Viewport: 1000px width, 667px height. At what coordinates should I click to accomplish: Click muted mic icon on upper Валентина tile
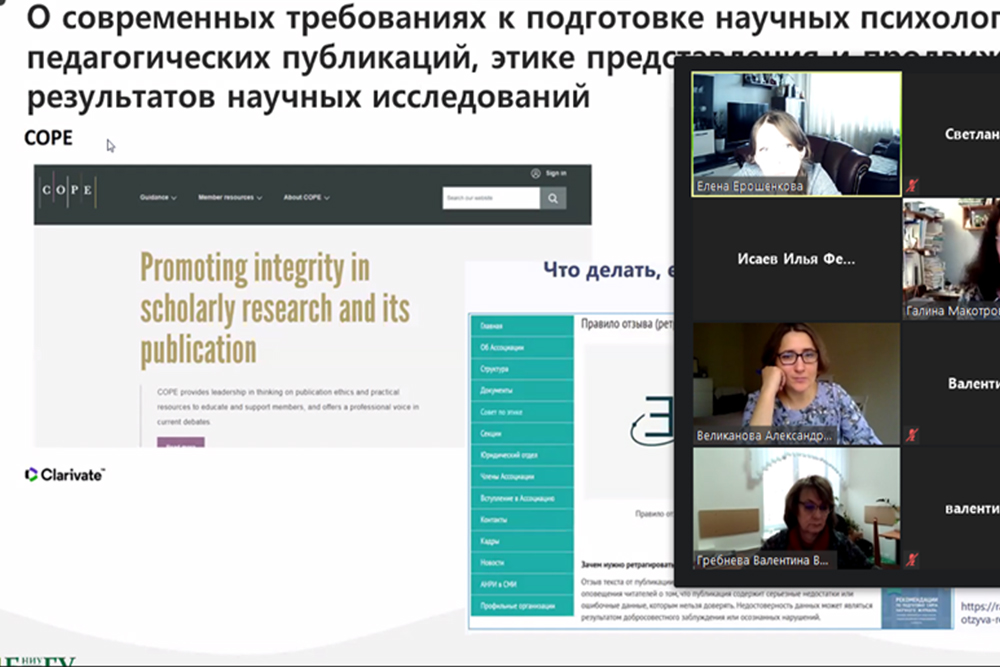click(x=911, y=435)
